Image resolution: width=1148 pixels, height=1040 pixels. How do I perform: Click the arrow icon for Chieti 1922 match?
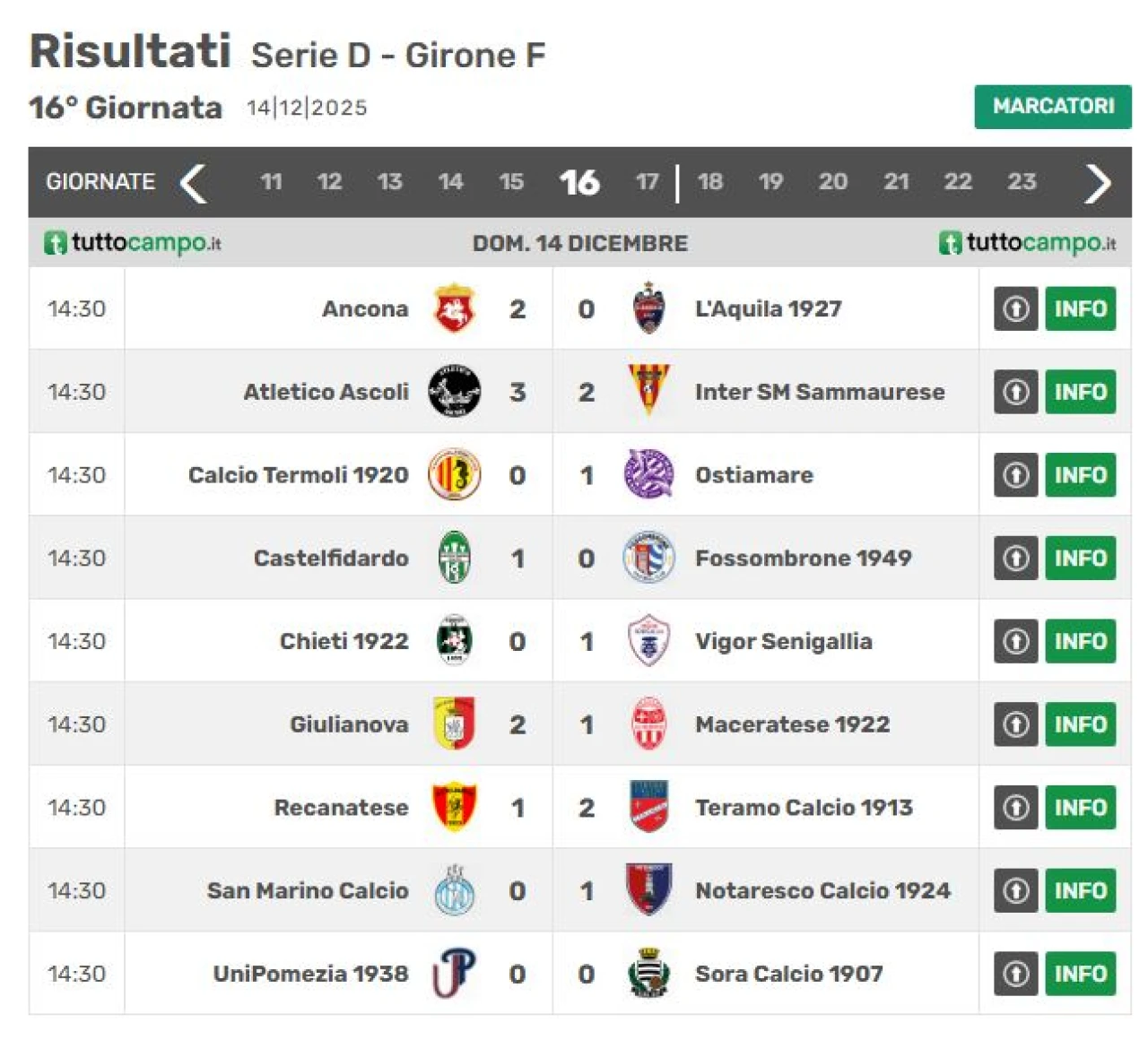pos(1015,641)
